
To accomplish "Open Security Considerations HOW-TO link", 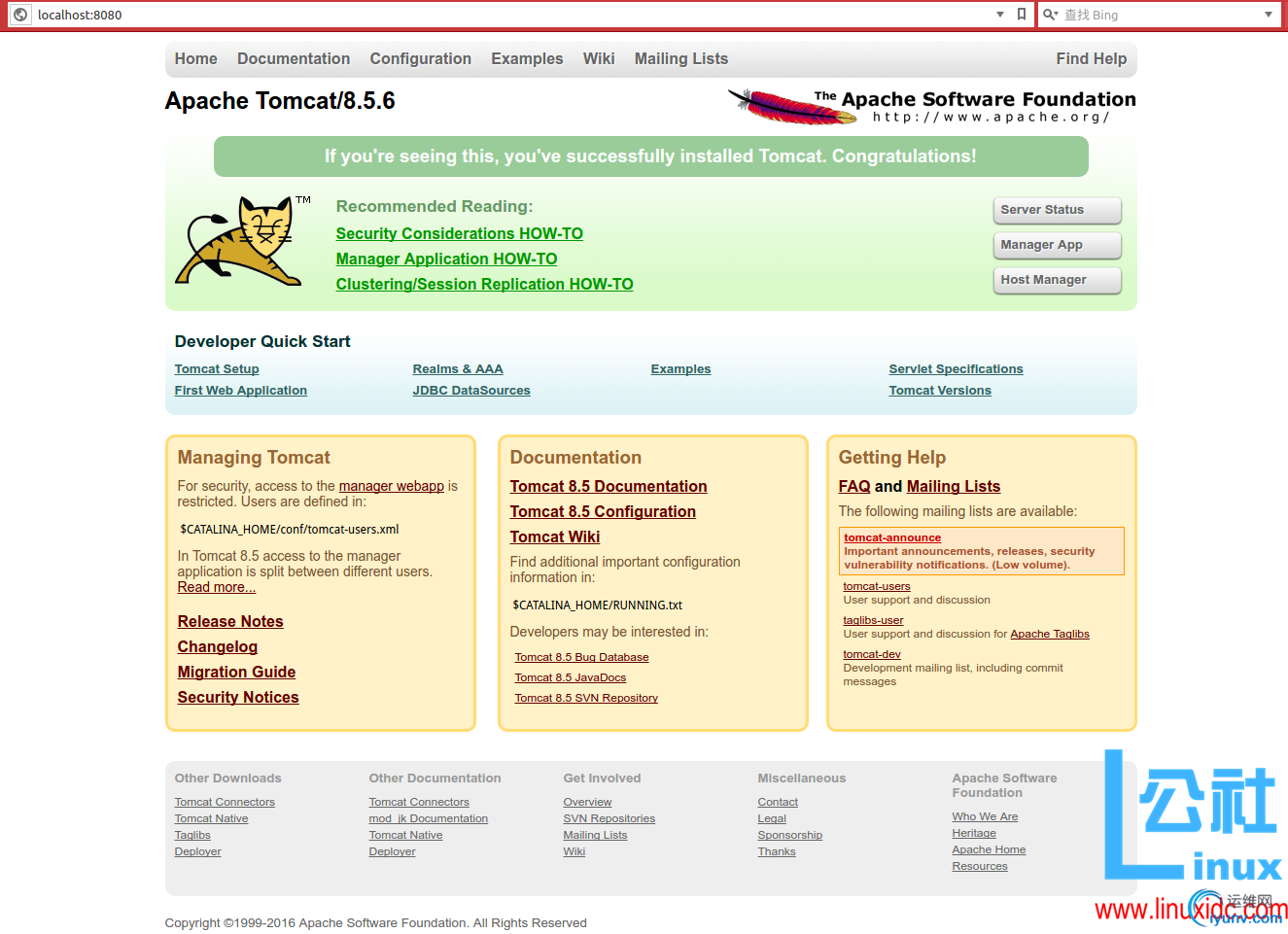I will [x=460, y=233].
